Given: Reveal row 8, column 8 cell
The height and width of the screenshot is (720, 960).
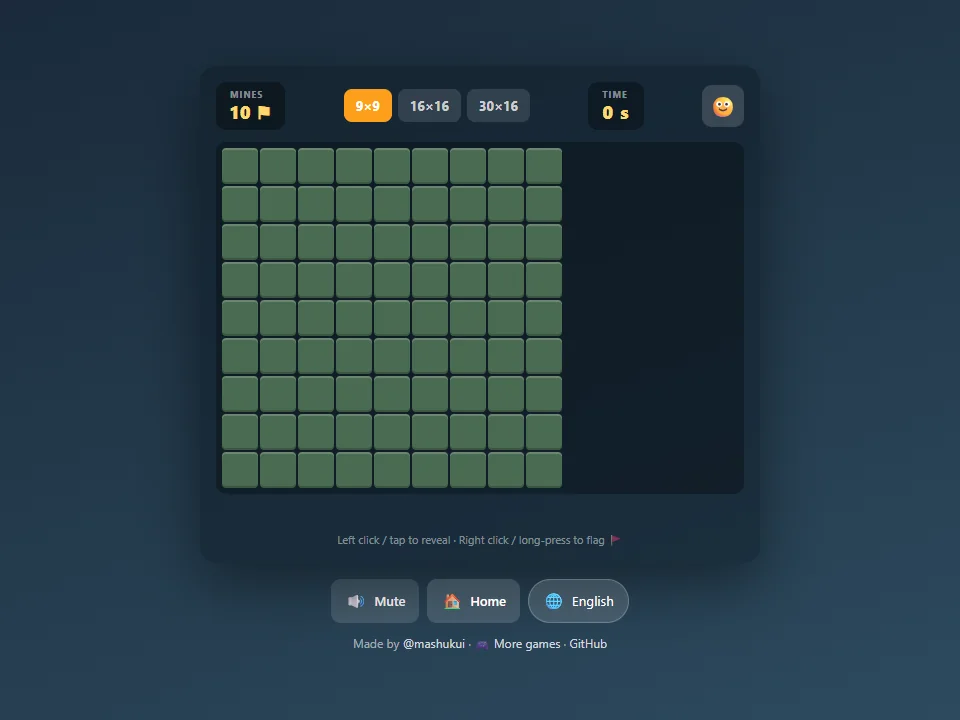Looking at the screenshot, I should pos(506,432).
